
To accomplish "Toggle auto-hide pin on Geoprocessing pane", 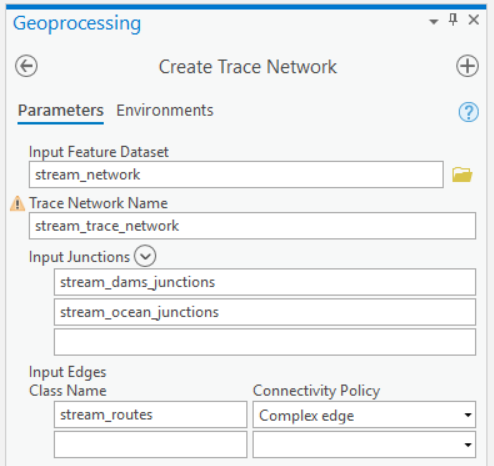I will click(453, 20).
